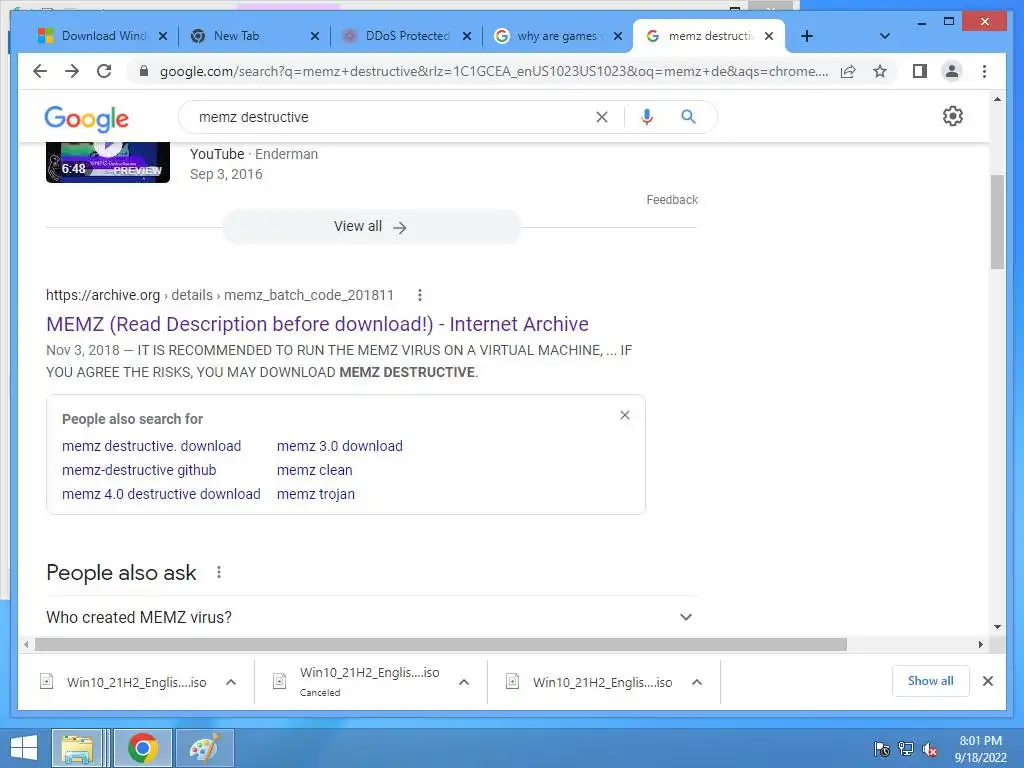Open People also ask options menu
Screen dimensions: 1024x768
pos(219,573)
